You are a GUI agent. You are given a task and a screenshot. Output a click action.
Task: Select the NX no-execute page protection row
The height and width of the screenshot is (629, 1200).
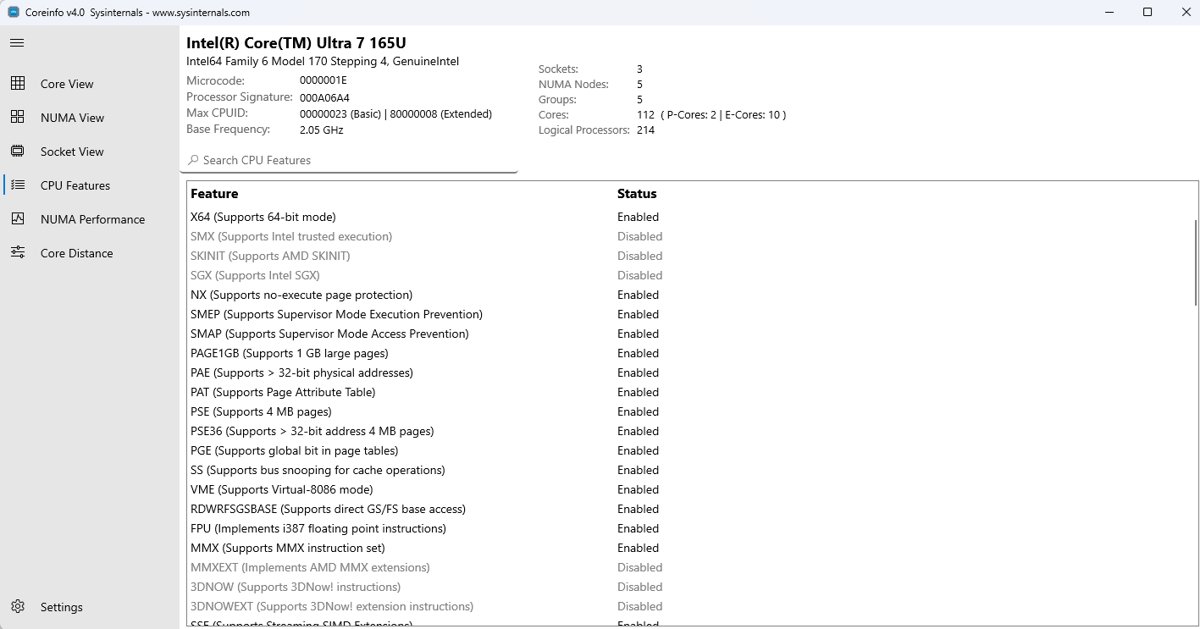690,295
